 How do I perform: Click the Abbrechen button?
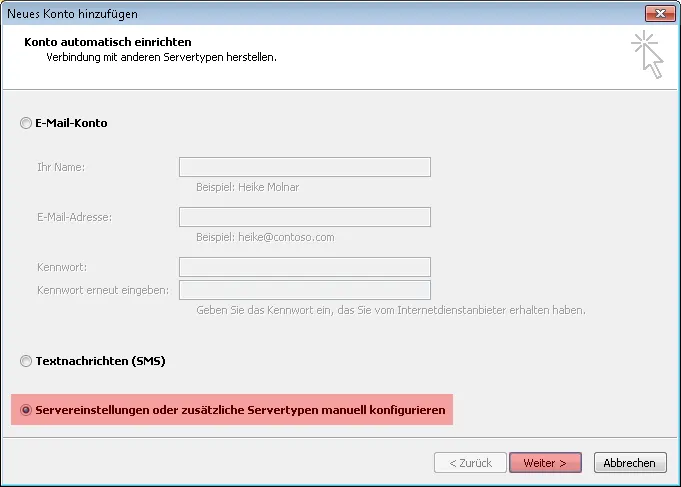click(x=630, y=463)
